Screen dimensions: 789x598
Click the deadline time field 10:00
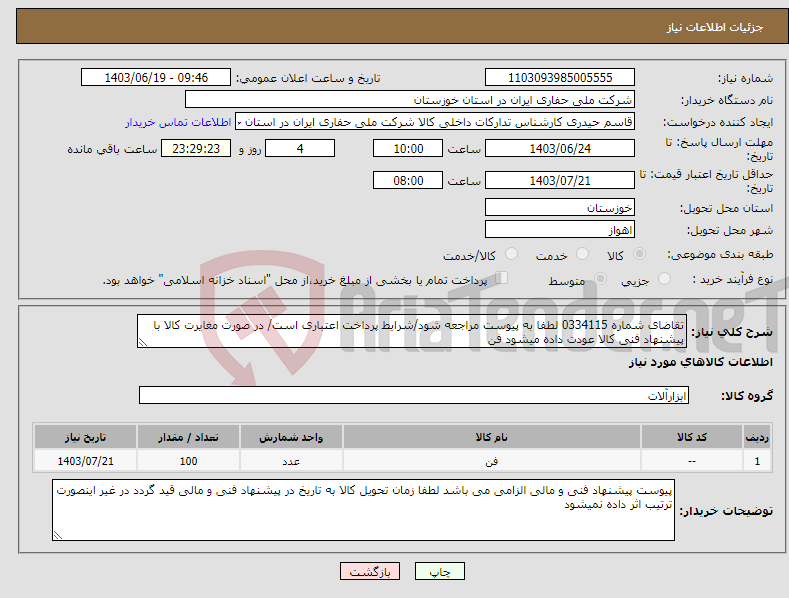pyautogui.click(x=408, y=148)
